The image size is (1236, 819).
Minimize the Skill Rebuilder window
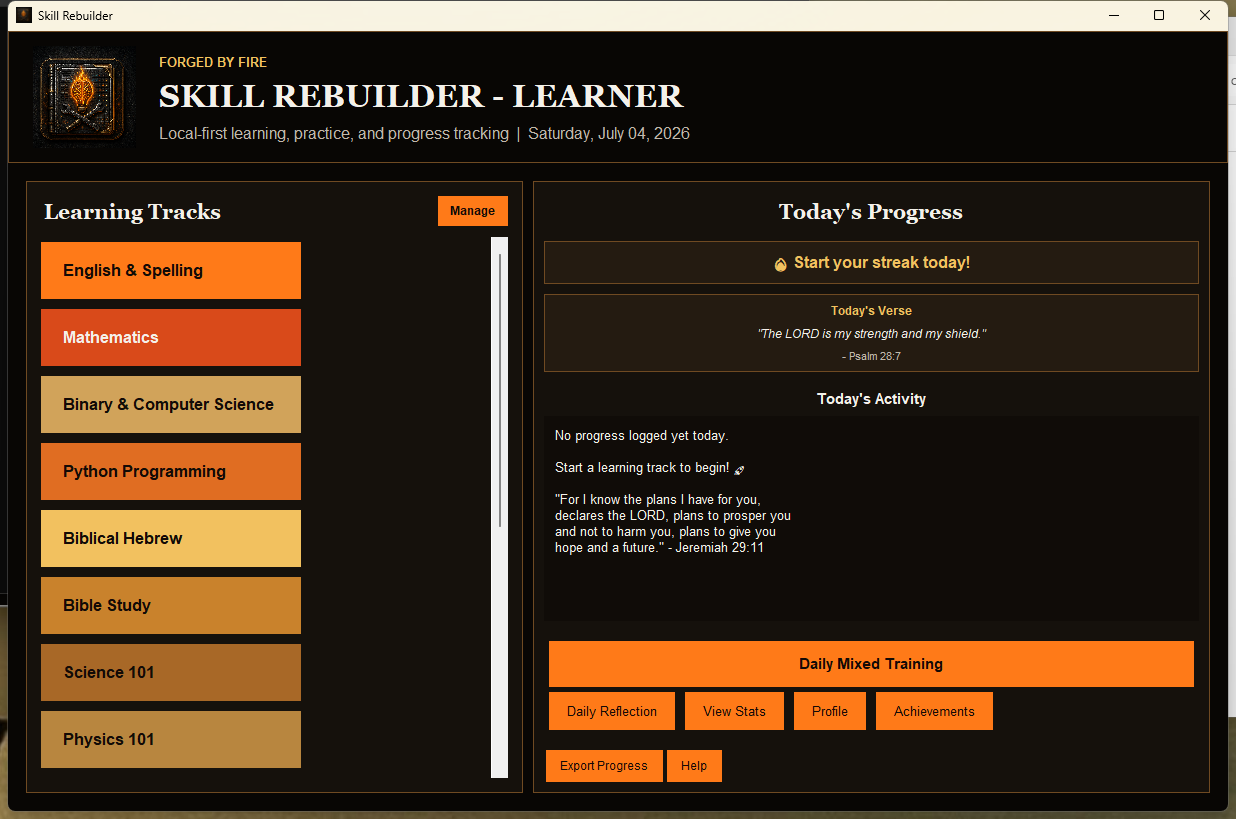pyautogui.click(x=1113, y=16)
